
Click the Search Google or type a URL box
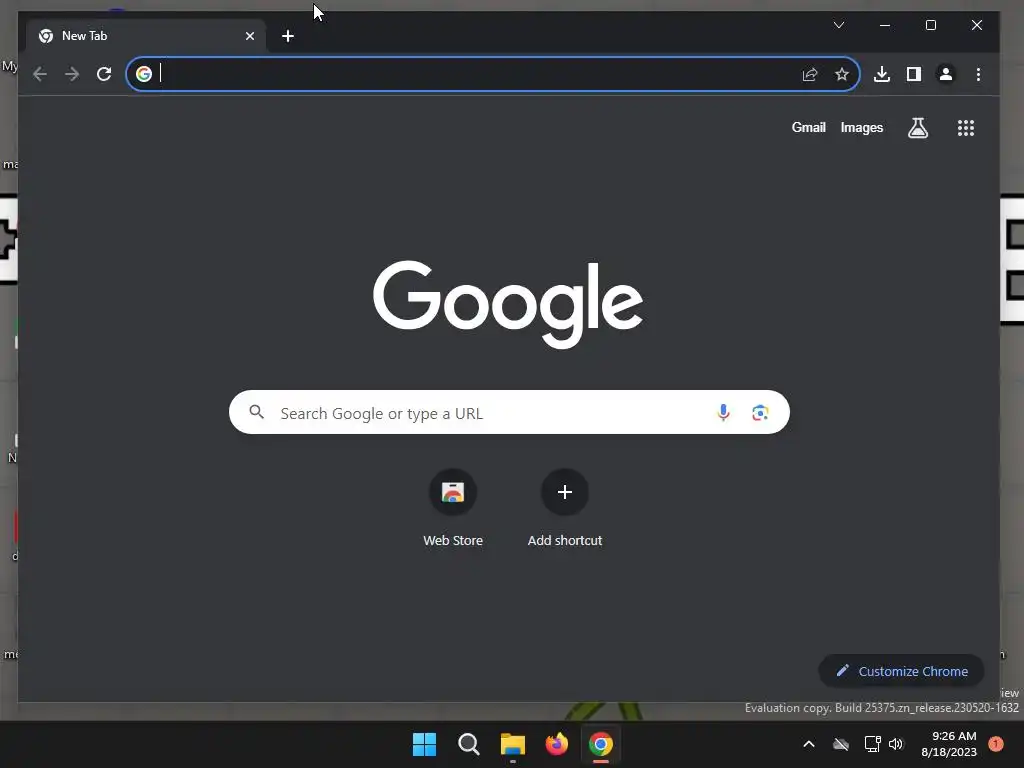[509, 412]
